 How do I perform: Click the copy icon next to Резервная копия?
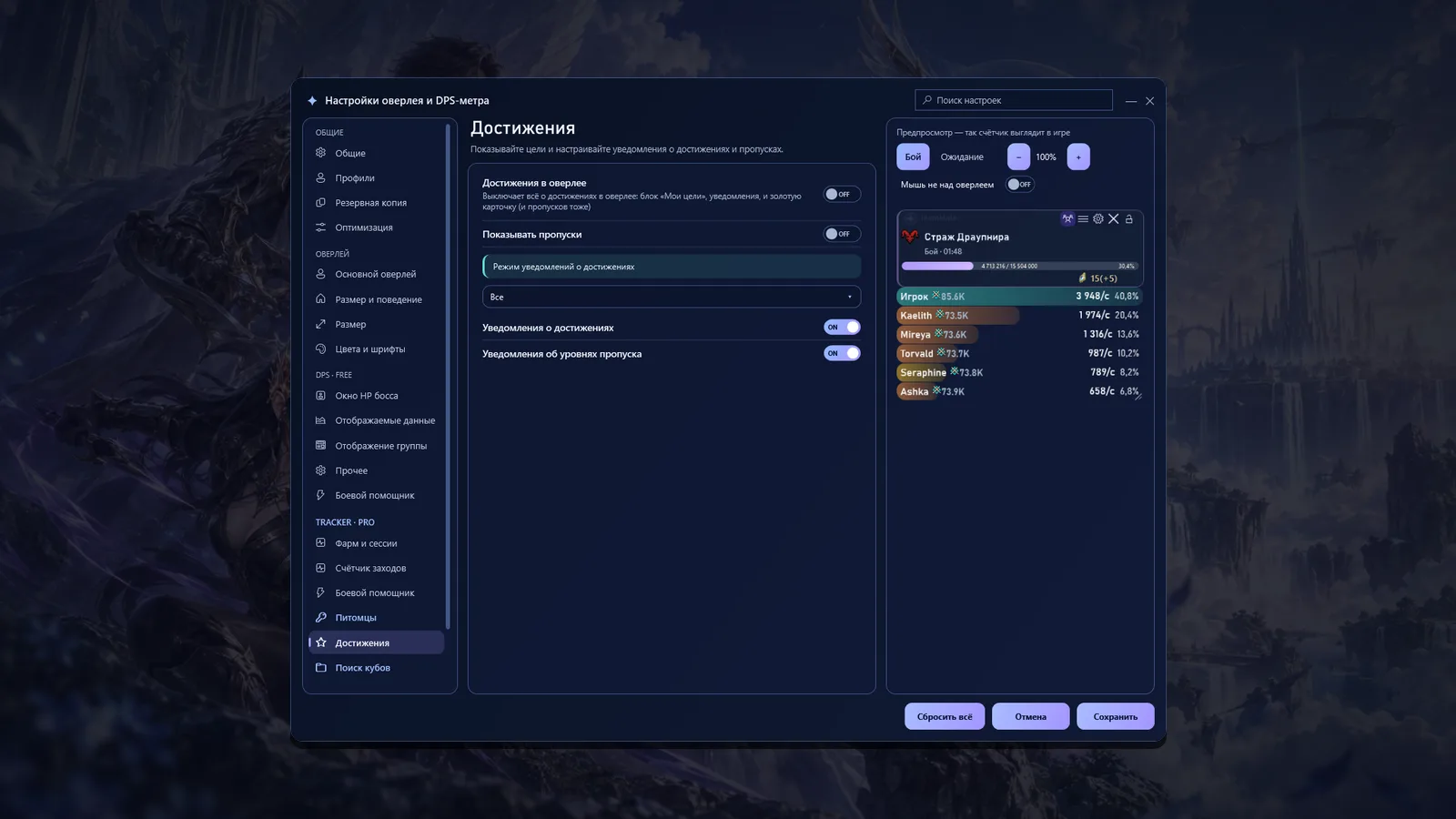[x=320, y=202]
